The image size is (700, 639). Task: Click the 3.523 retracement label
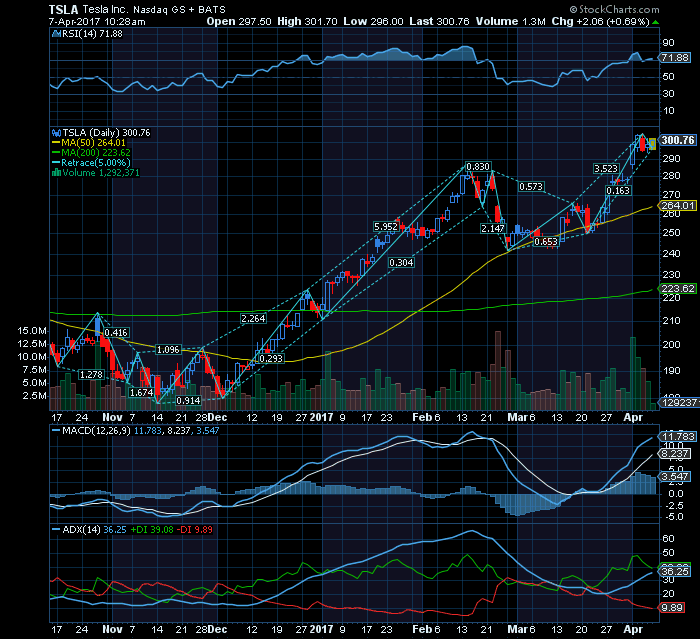pyautogui.click(x=606, y=169)
